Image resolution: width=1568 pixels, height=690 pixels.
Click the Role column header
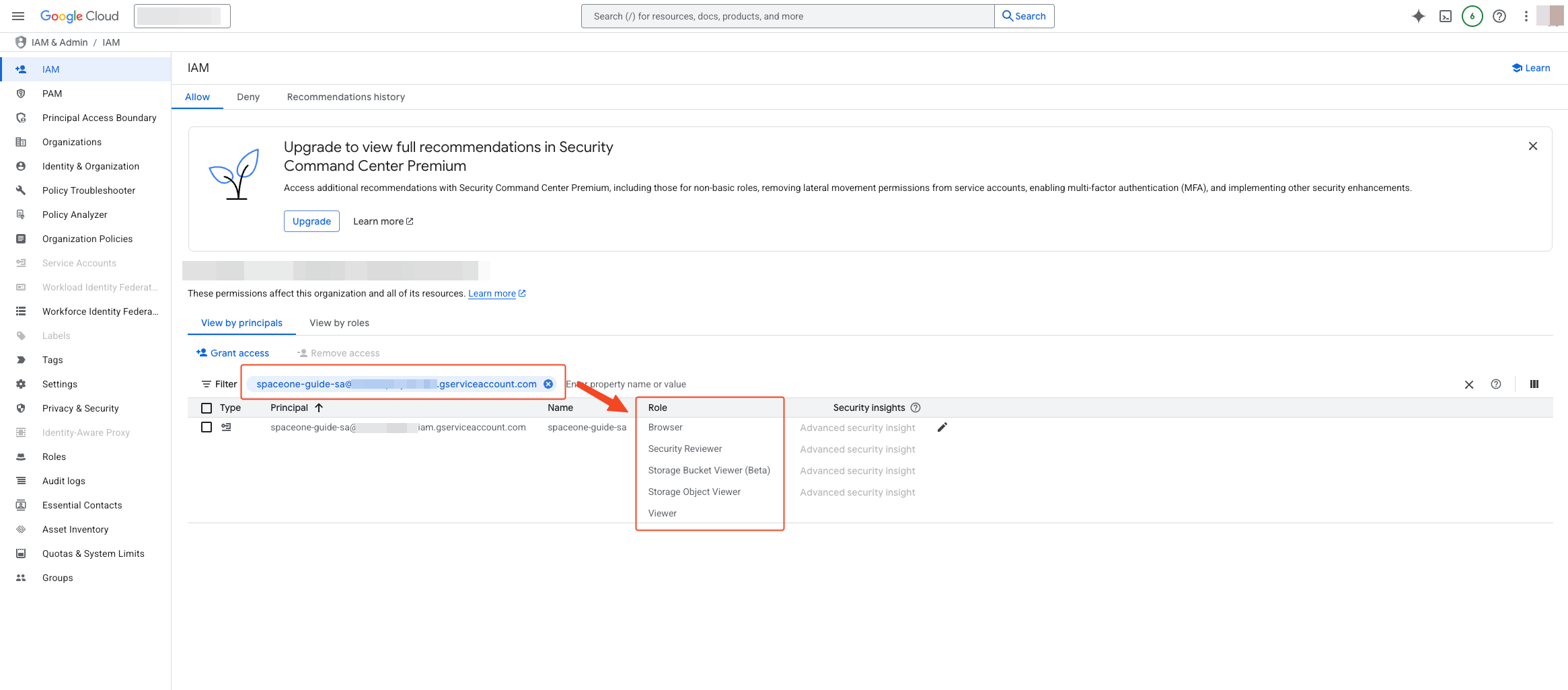(x=657, y=408)
